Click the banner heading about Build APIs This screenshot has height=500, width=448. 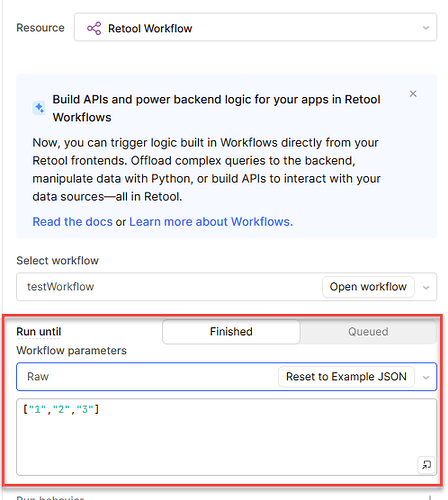pyautogui.click(x=216, y=108)
